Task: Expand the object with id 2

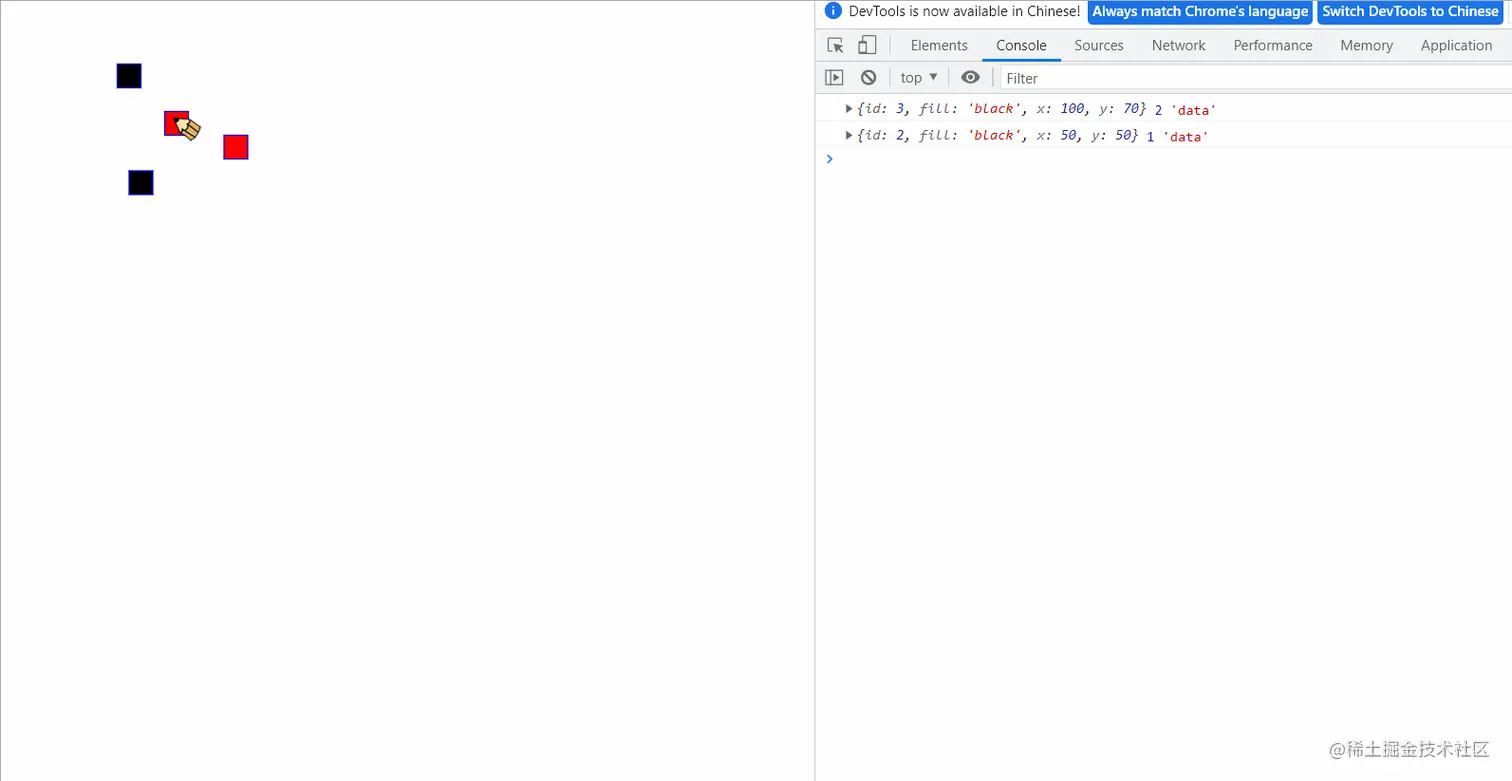Action: (848, 135)
